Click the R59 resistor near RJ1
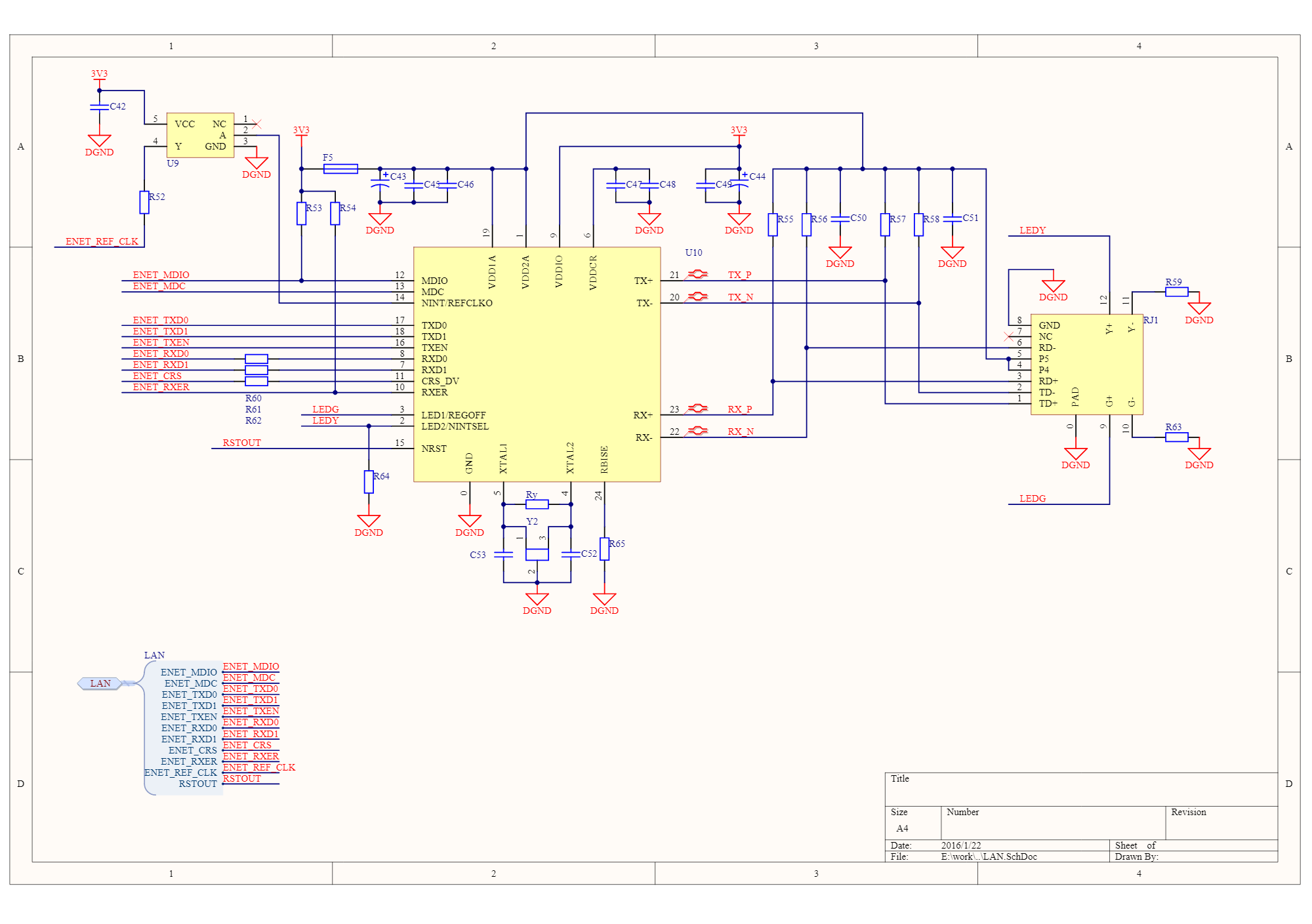Screen dimensions: 1312x924 pos(1176,292)
